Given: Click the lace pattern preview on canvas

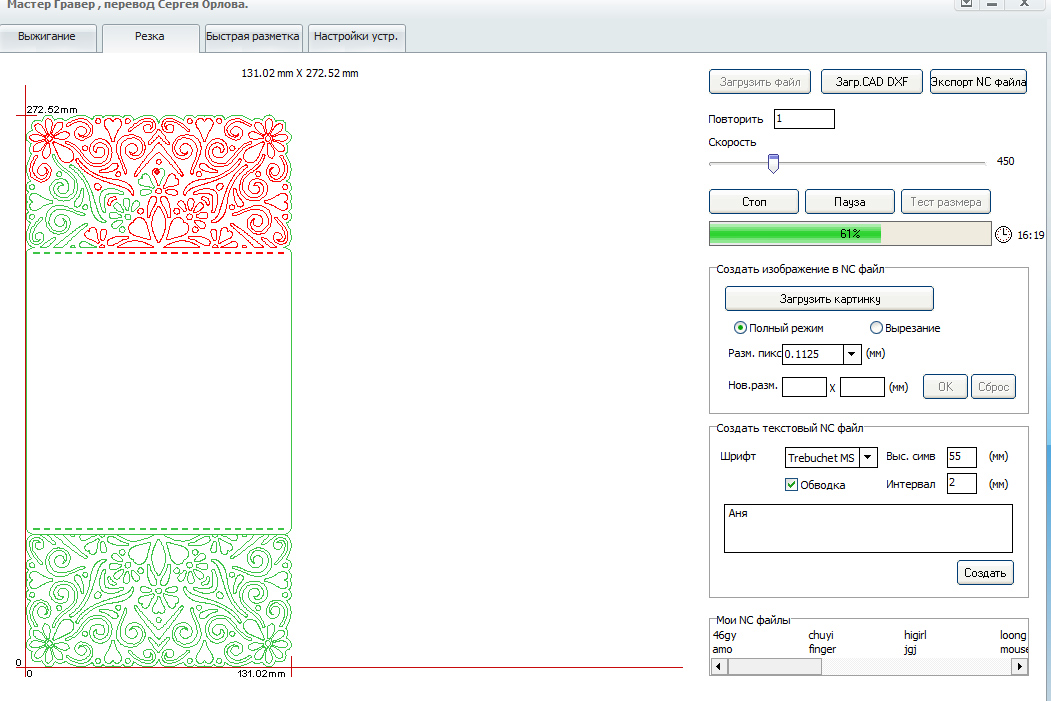Looking at the screenshot, I should pos(159,390).
